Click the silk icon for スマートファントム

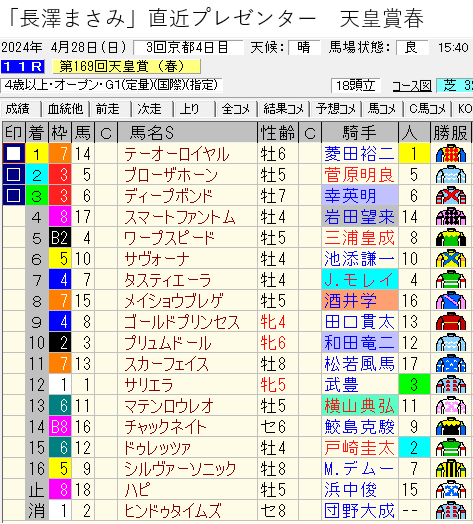(x=451, y=217)
